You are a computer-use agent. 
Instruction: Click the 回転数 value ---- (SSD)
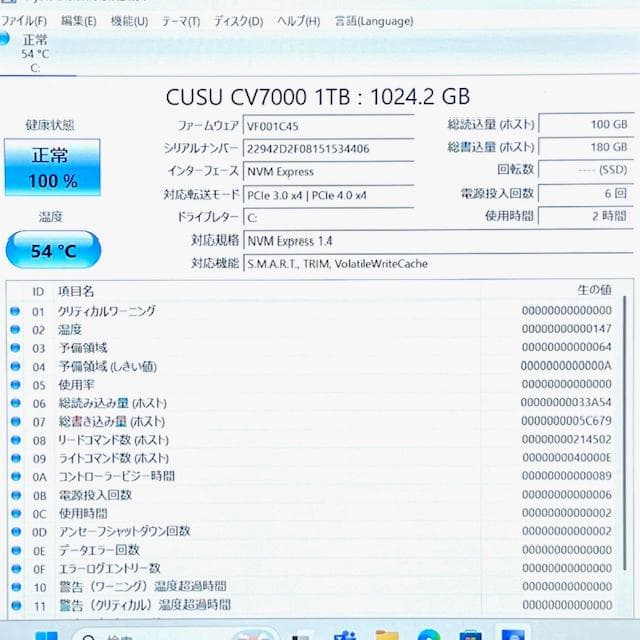pyautogui.click(x=586, y=169)
